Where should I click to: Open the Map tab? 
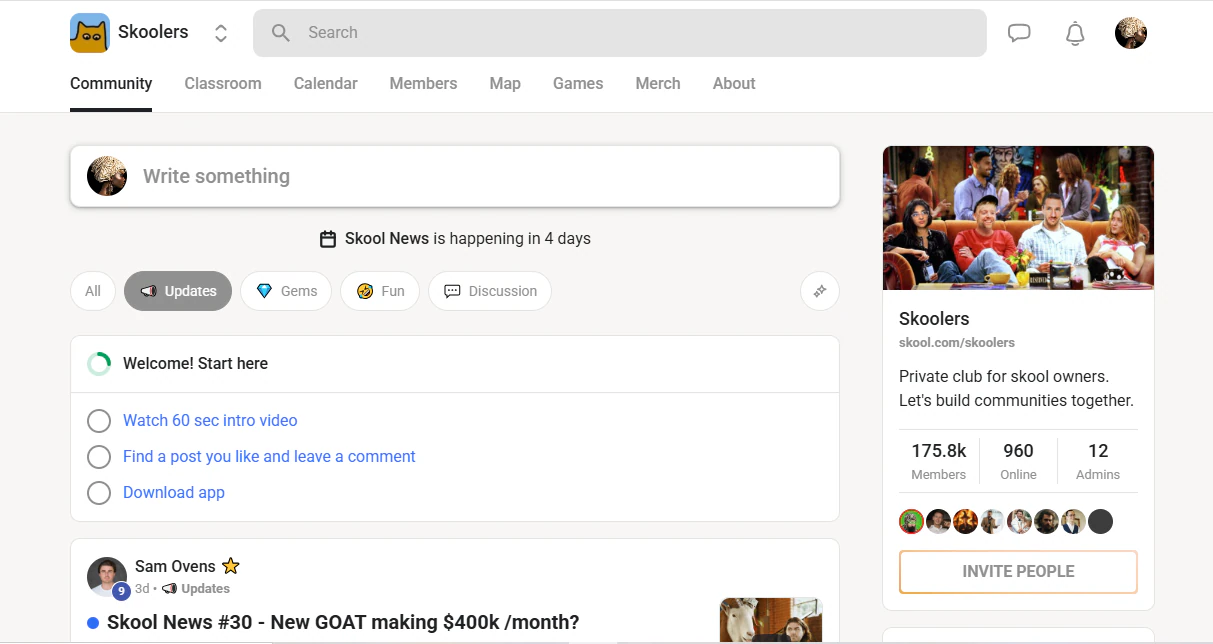505,84
